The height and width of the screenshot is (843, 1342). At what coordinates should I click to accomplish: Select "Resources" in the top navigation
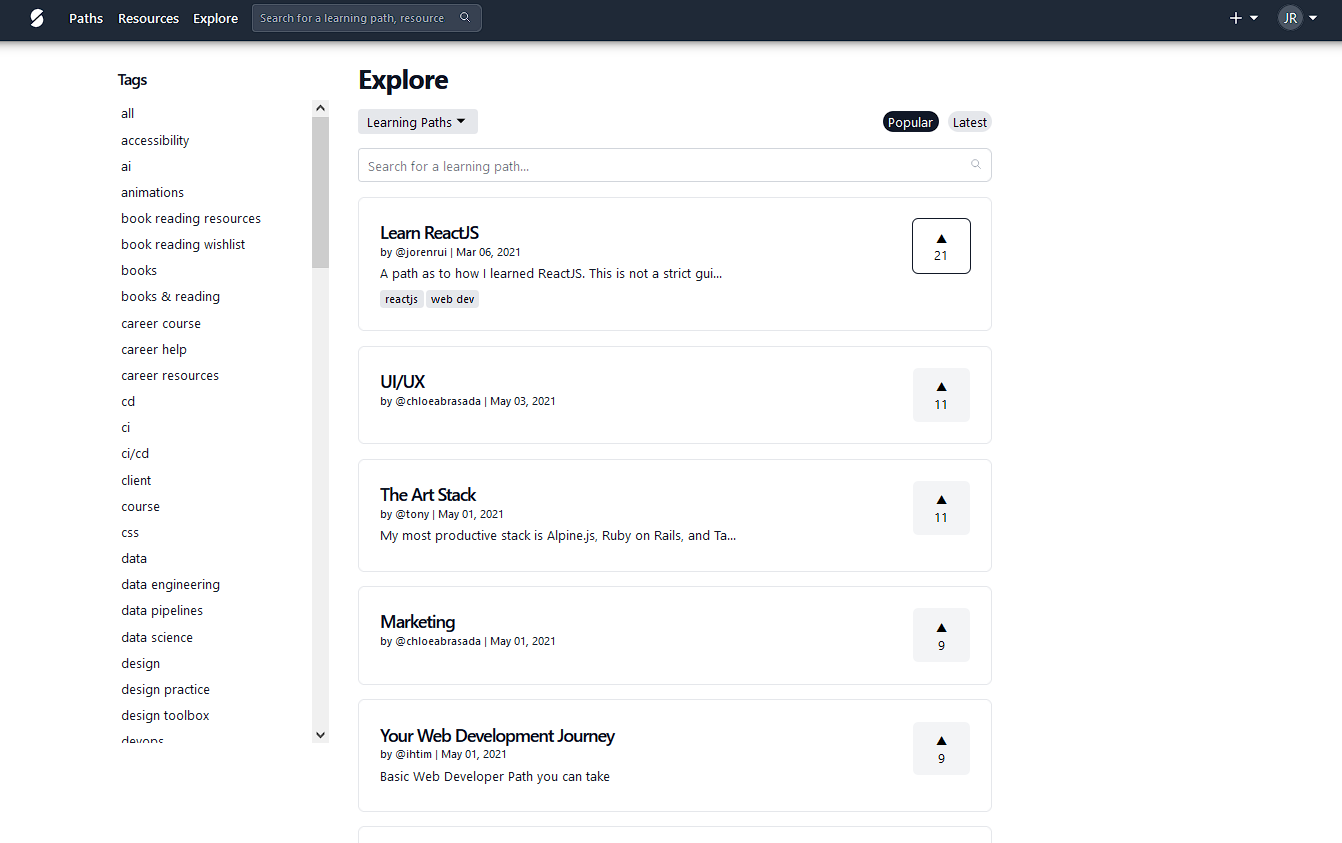tap(148, 17)
